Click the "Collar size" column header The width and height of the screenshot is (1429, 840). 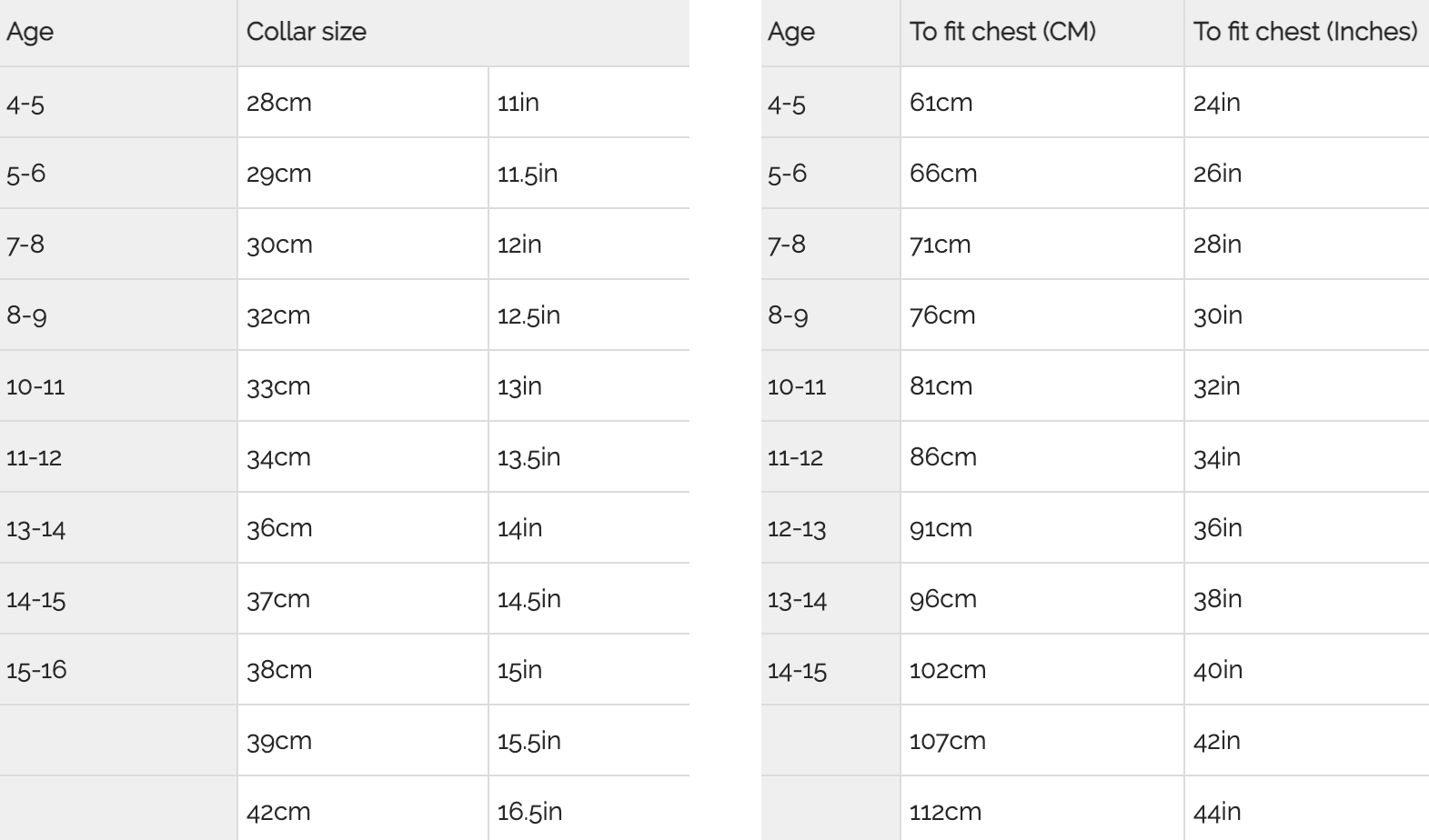point(307,32)
